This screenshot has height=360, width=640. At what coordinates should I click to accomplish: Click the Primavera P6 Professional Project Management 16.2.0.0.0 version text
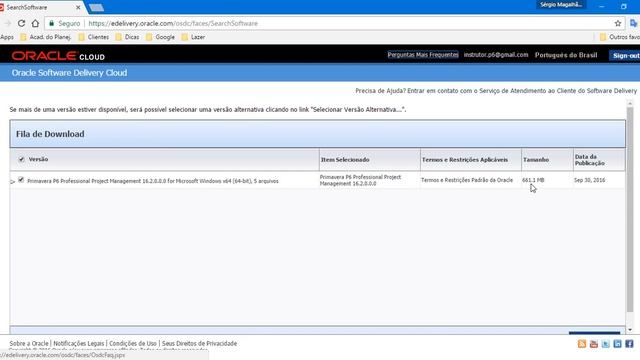(x=153, y=181)
